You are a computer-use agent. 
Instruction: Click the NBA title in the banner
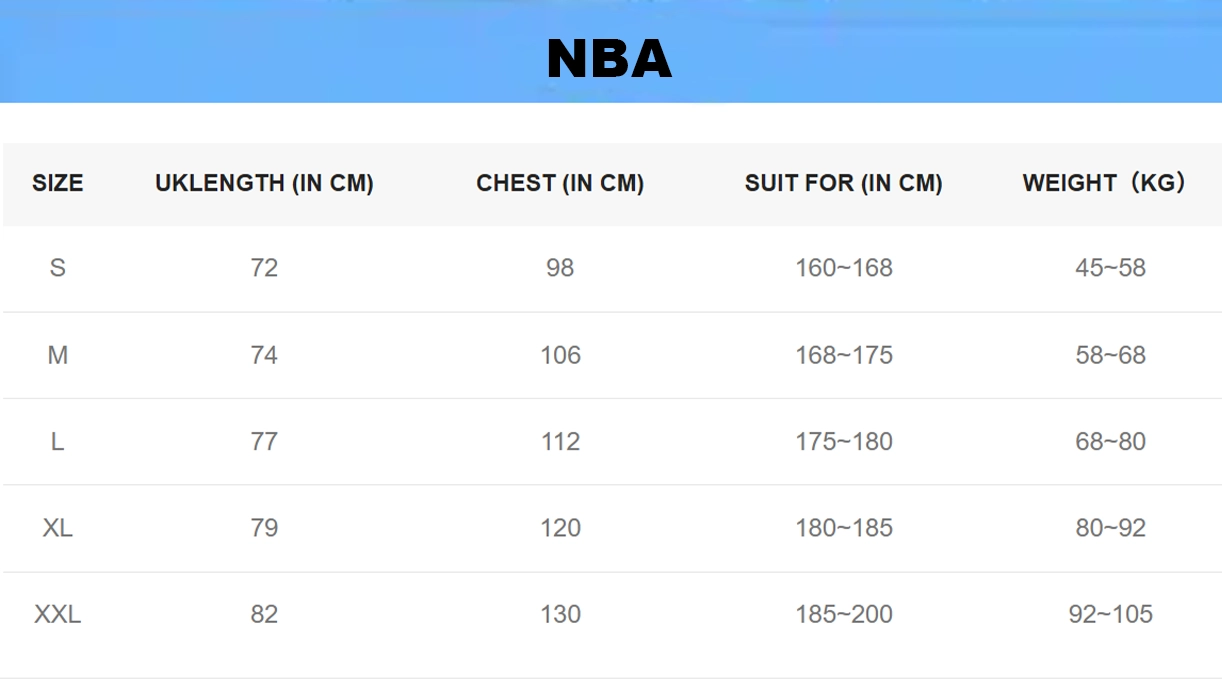(609, 60)
